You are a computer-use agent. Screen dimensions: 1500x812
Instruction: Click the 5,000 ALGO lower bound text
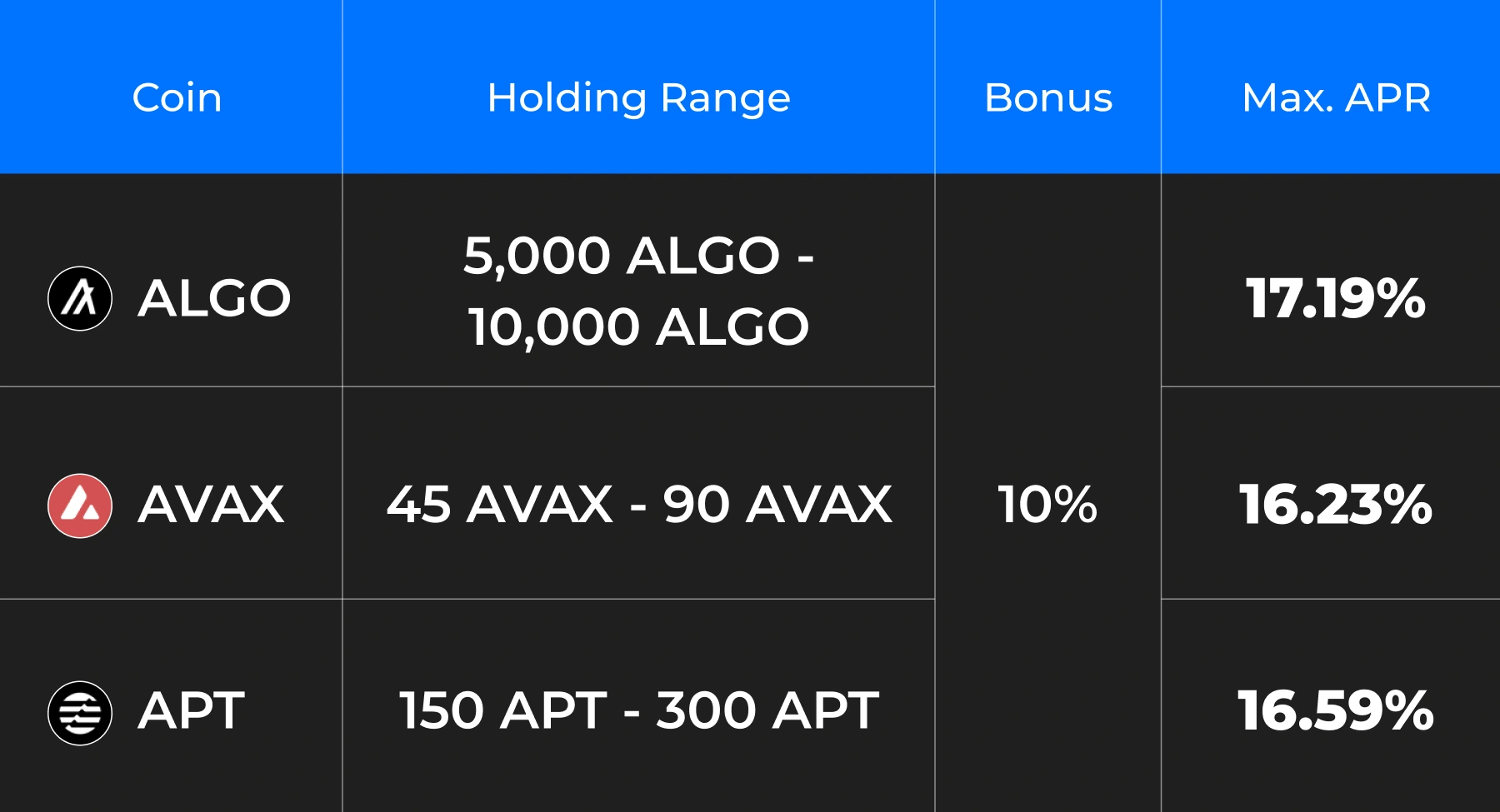(x=622, y=255)
